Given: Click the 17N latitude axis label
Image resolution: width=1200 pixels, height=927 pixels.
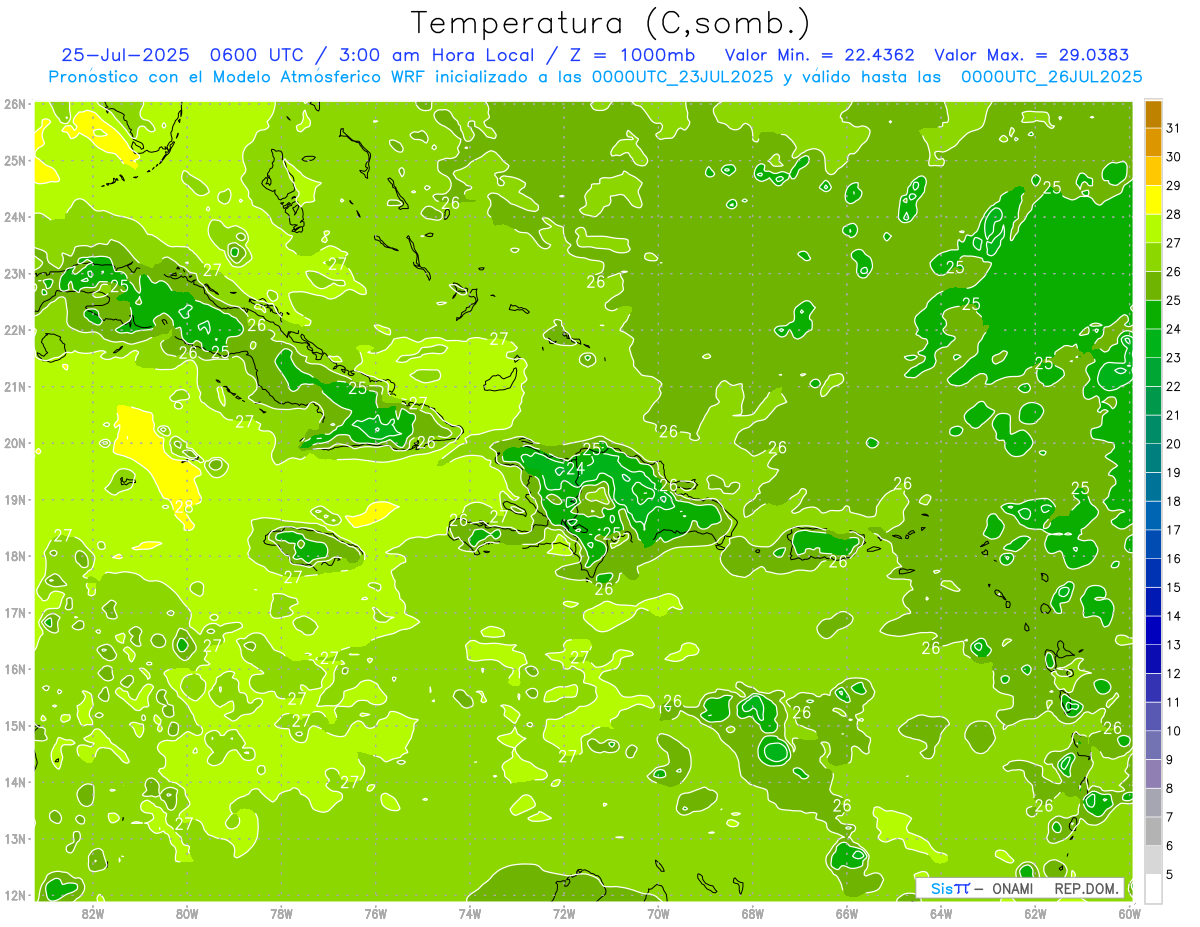Looking at the screenshot, I should pos(14,612).
